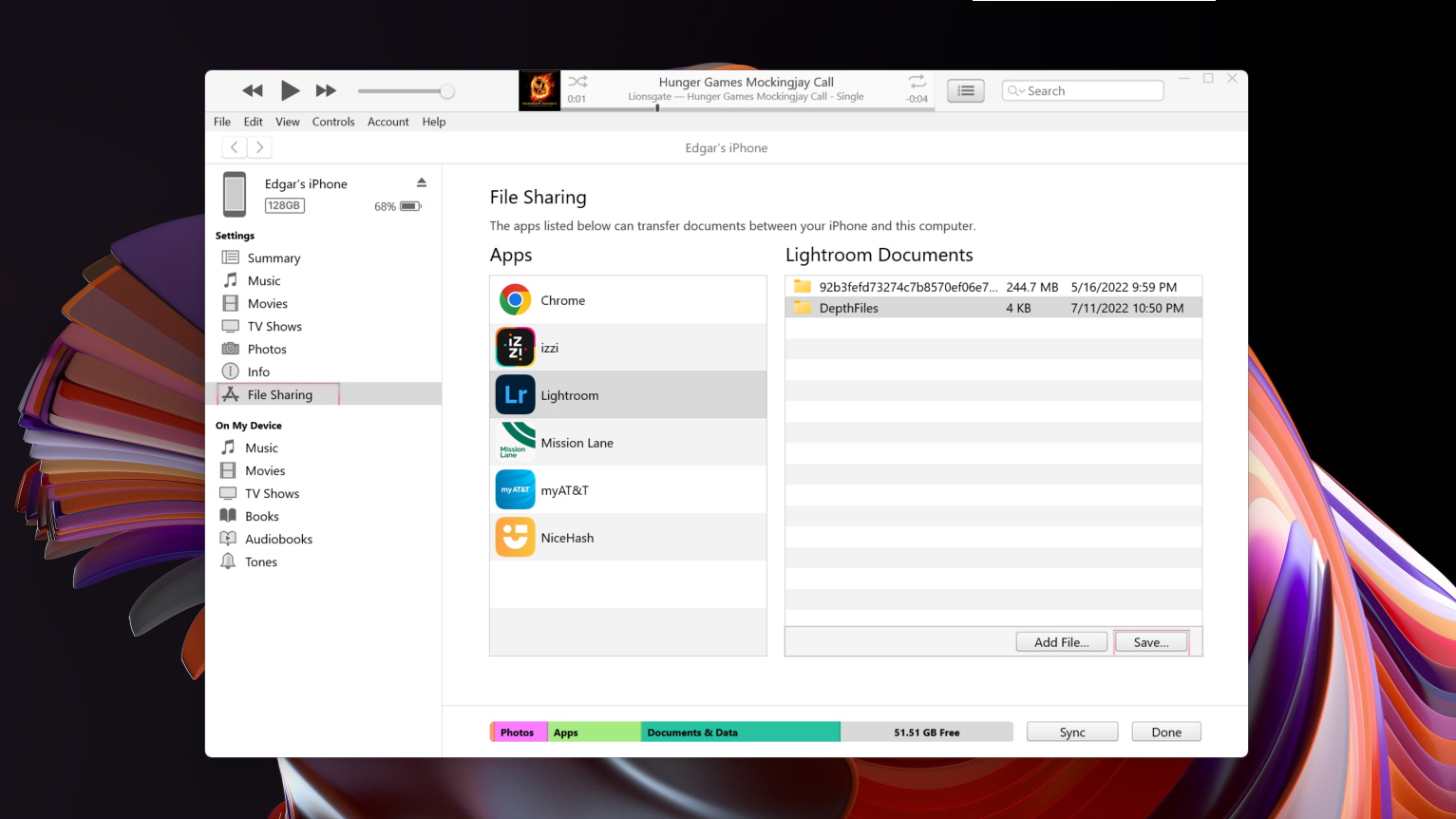Open the Controls menu
Viewport: 1456px width, 819px height.
332,122
